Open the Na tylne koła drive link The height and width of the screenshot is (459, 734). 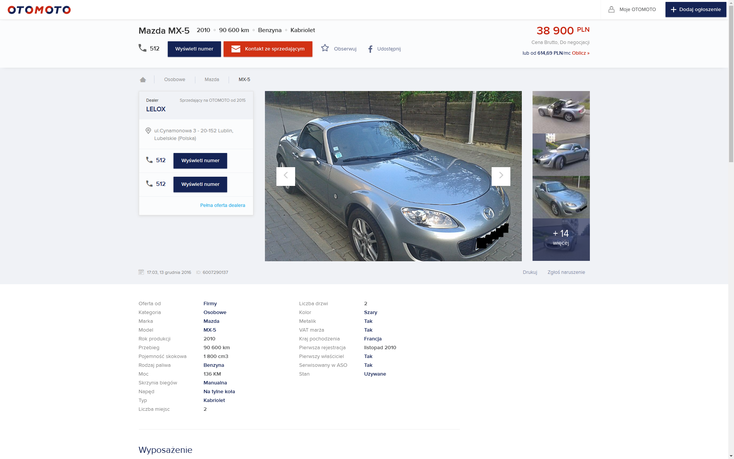pyautogui.click(x=219, y=392)
